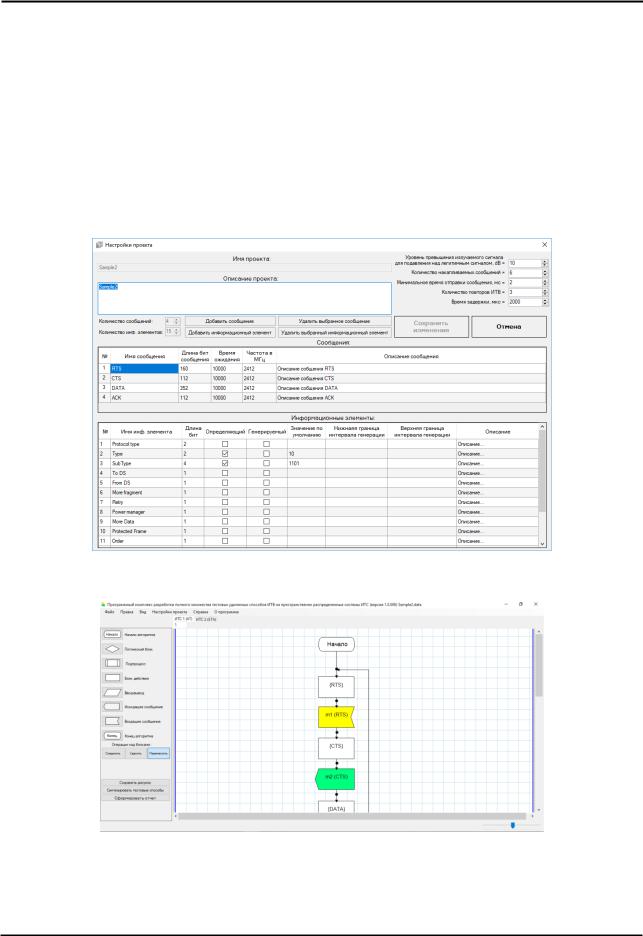Click the project description text field
This screenshot has width=643, height=936.
point(245,298)
